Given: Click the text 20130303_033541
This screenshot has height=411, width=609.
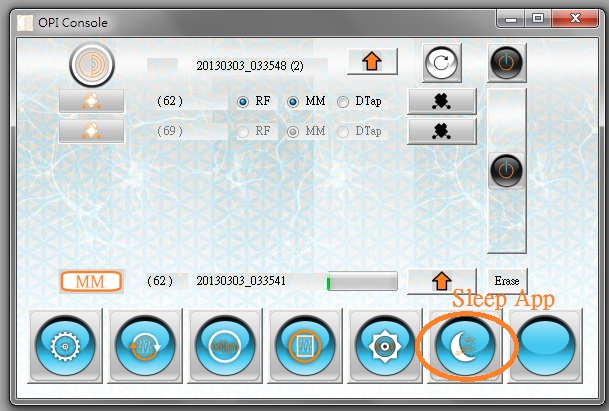Looking at the screenshot, I should [241, 281].
